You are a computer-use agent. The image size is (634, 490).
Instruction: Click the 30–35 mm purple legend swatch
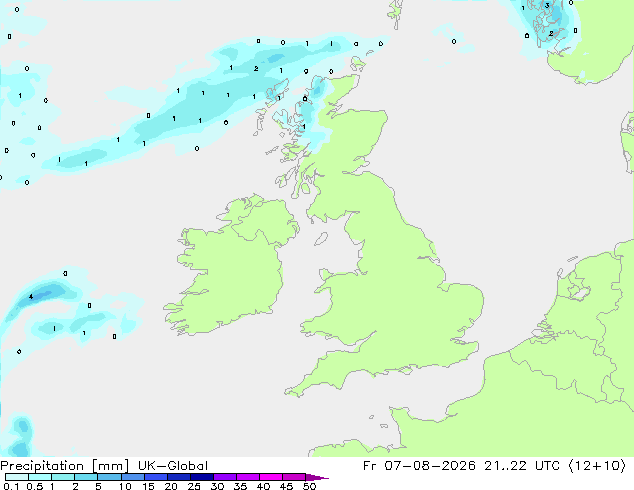(224, 477)
